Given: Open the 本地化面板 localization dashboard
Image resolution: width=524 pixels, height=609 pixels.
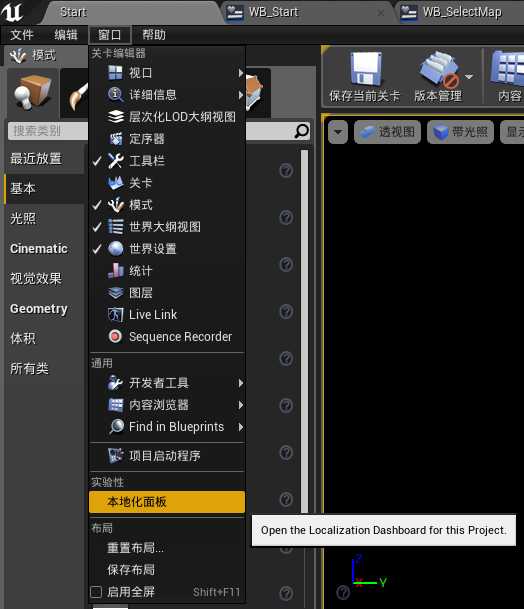Looking at the screenshot, I should 167,502.
